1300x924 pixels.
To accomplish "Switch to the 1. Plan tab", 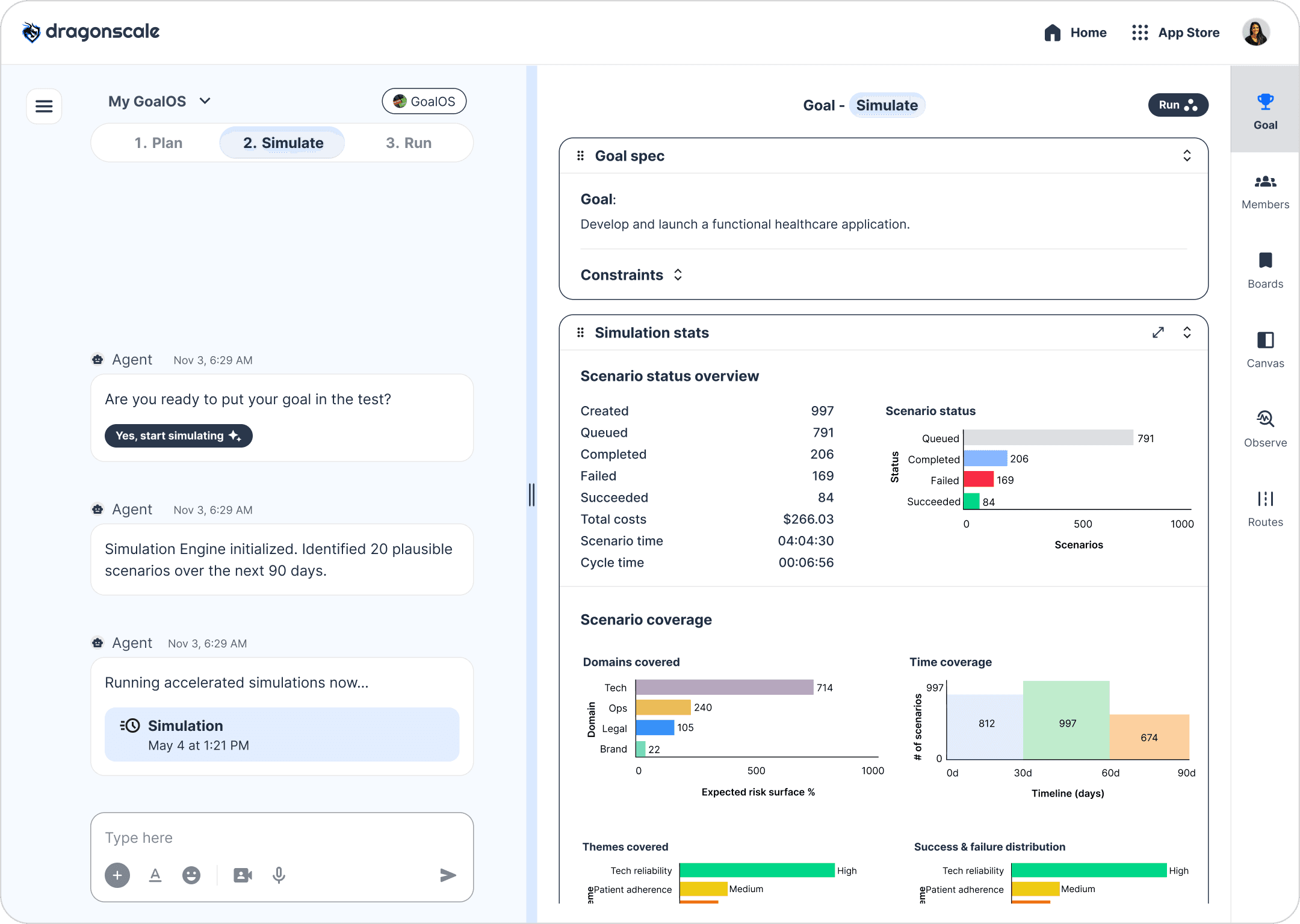I will pyautogui.click(x=158, y=143).
